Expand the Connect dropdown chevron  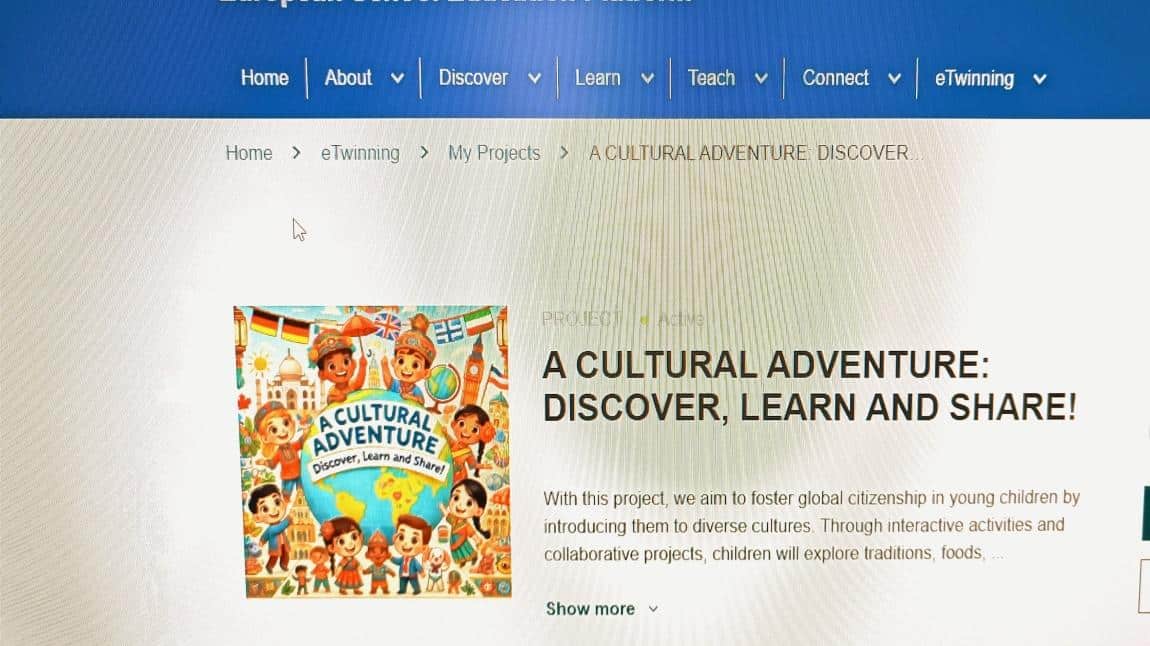click(x=895, y=78)
